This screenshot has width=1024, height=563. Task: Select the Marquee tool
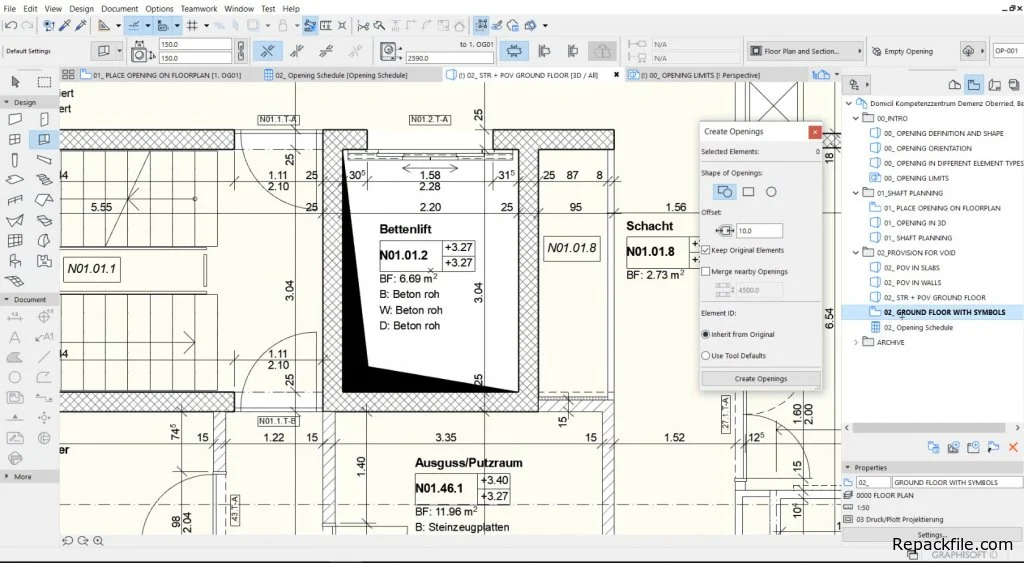(44, 82)
